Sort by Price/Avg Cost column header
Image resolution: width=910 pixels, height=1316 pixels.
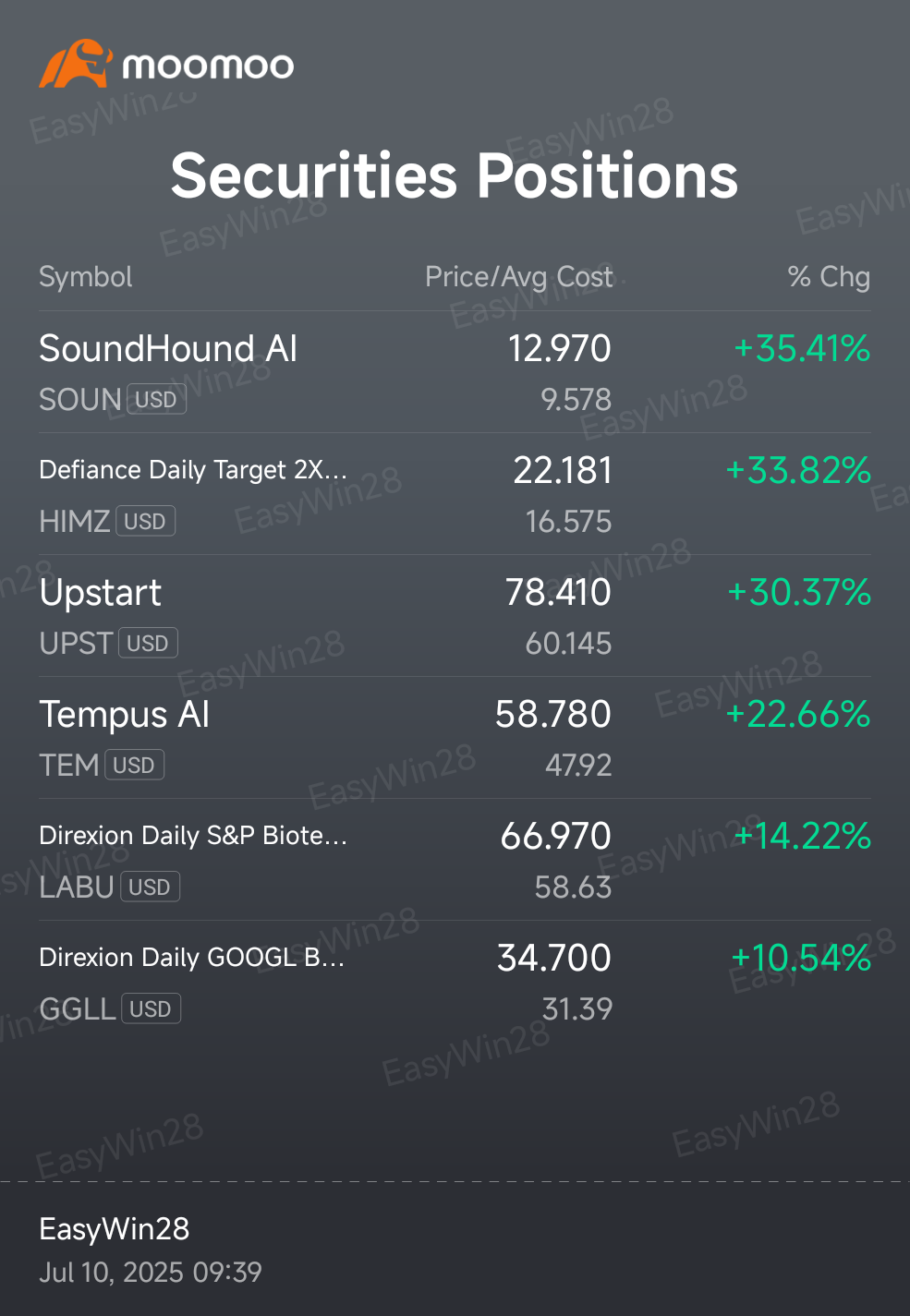[x=518, y=277]
